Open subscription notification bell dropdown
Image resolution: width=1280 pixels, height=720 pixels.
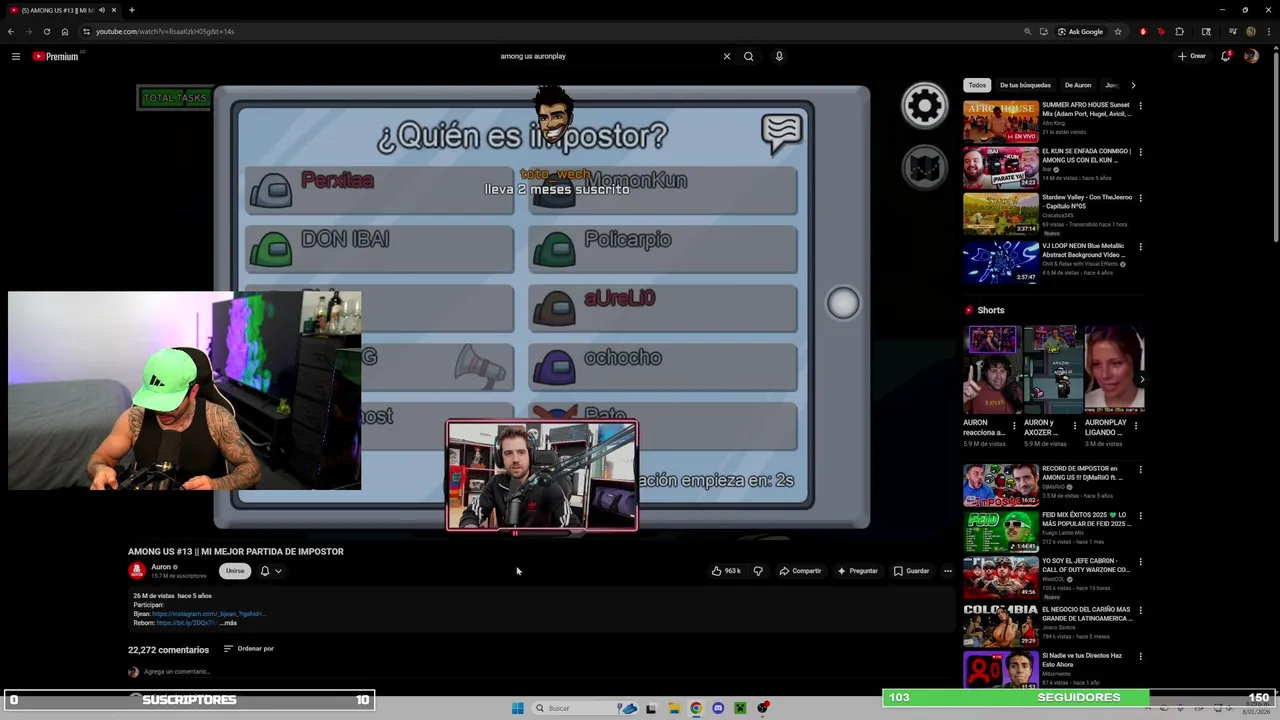coord(271,571)
